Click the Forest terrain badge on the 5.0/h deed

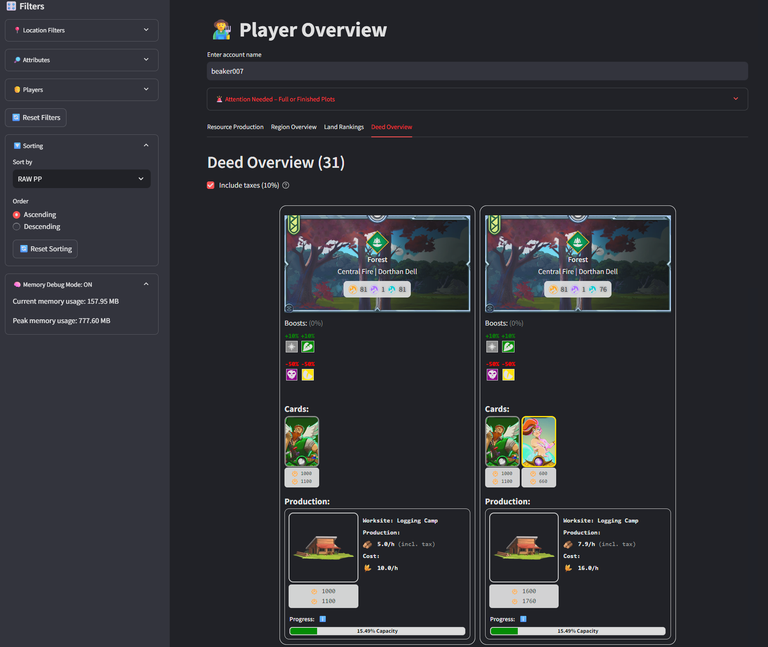coord(377,242)
